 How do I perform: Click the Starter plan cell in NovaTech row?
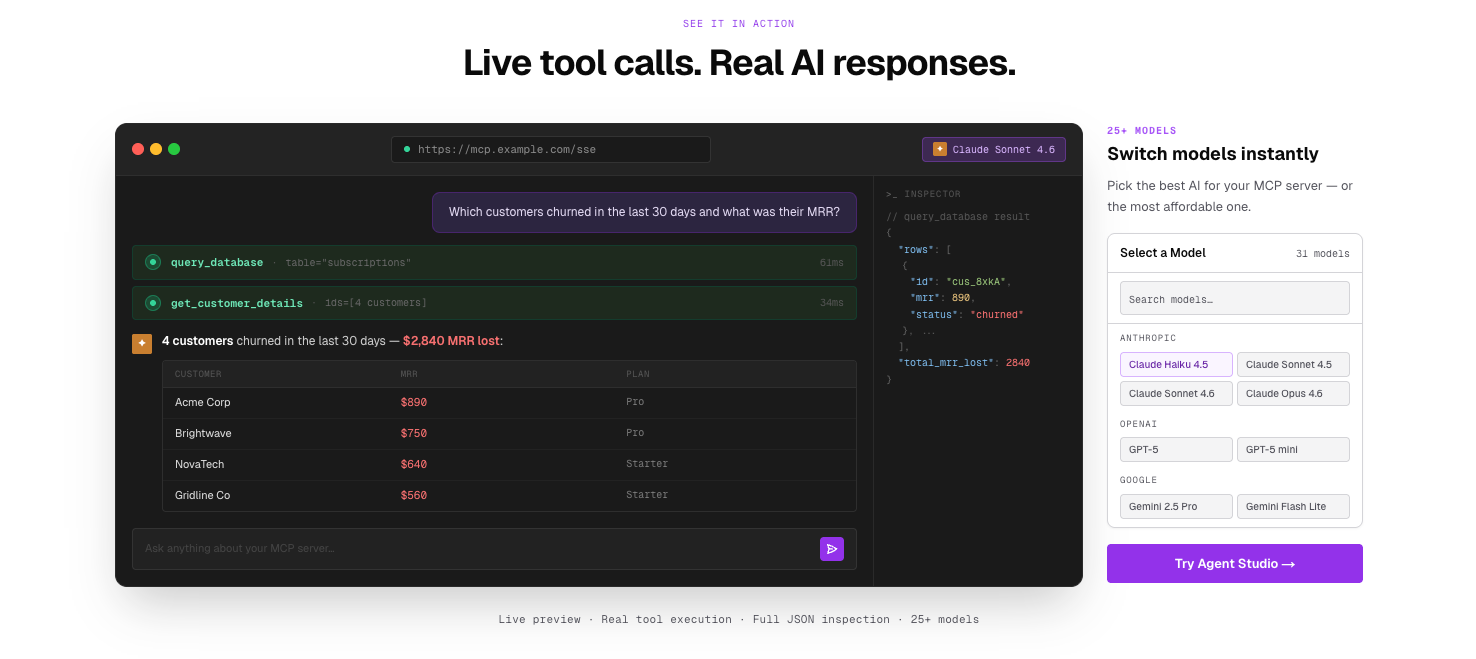647,464
